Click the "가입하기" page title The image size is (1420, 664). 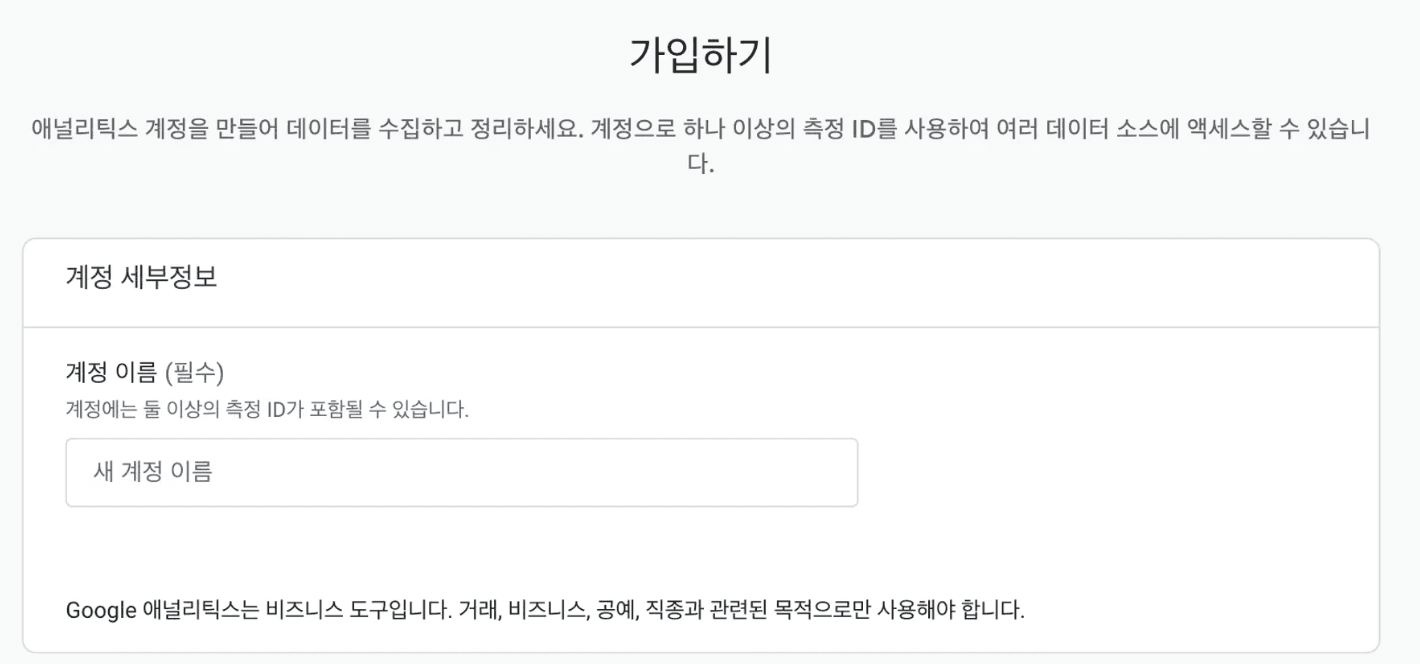(700, 56)
